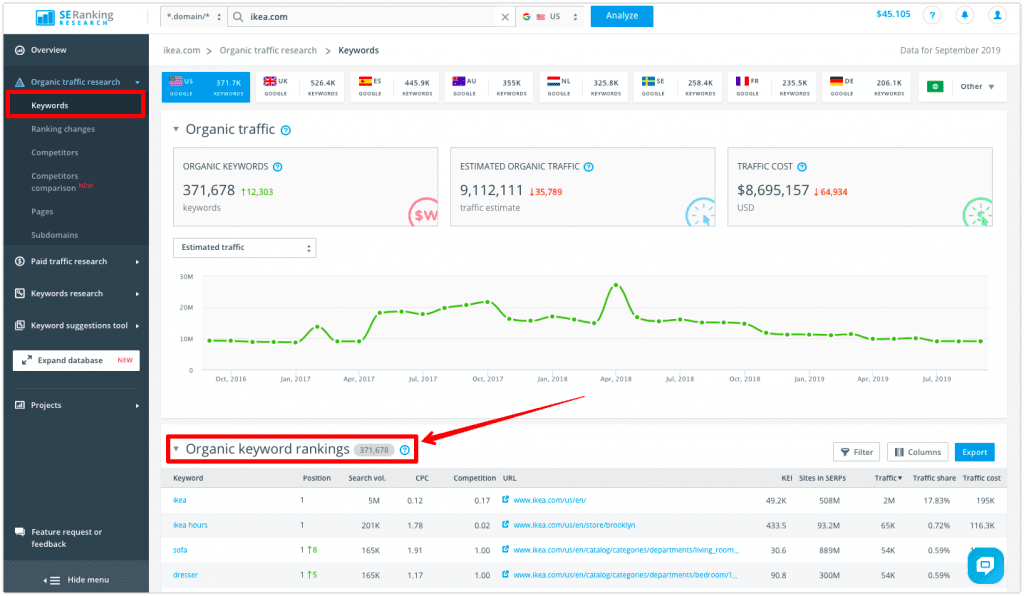Click the April 2018 peak on chart
The height and width of the screenshot is (596, 1024).
(616, 285)
